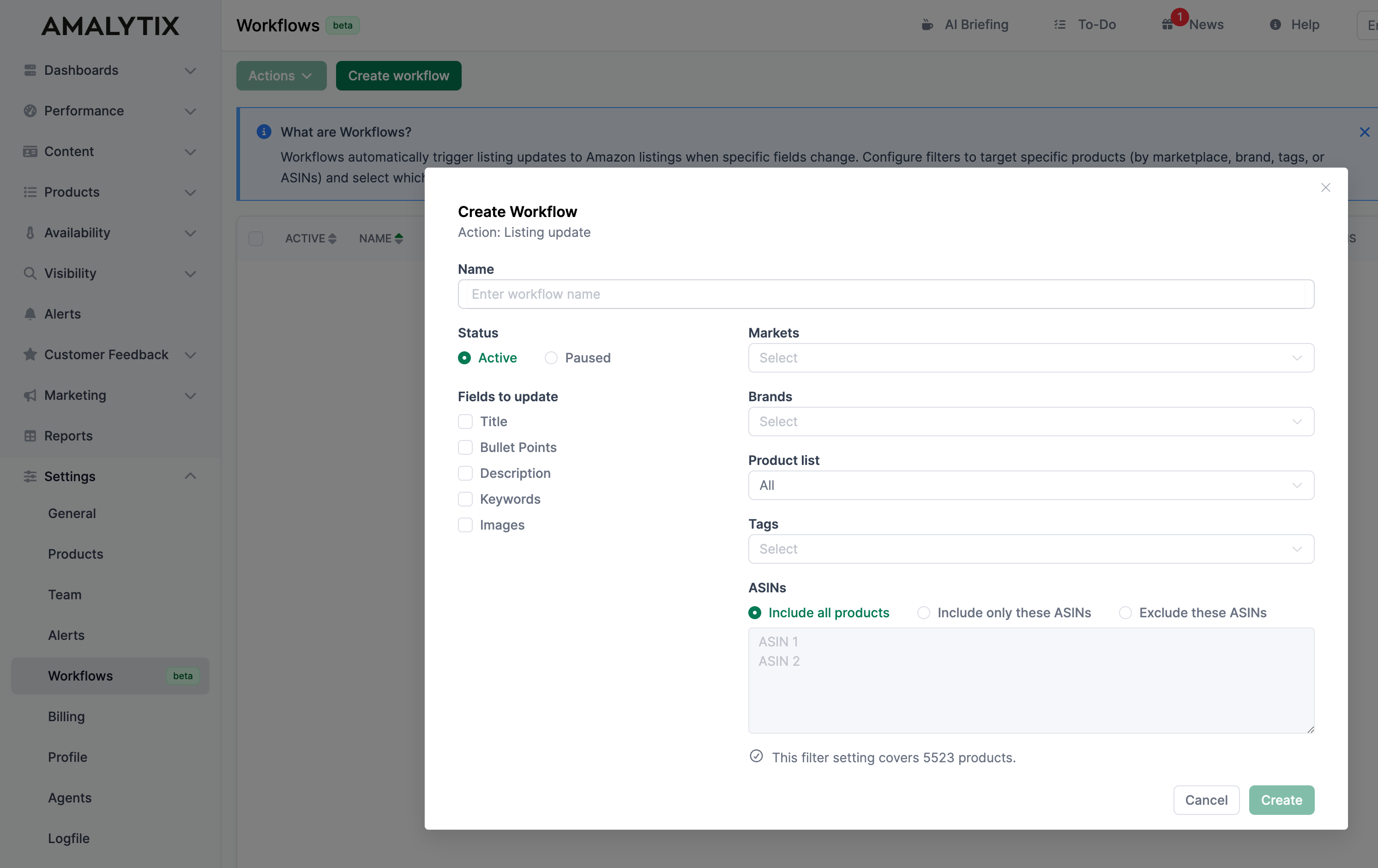Cancel the Create Workflow dialog
1378x868 pixels.
tap(1206, 800)
